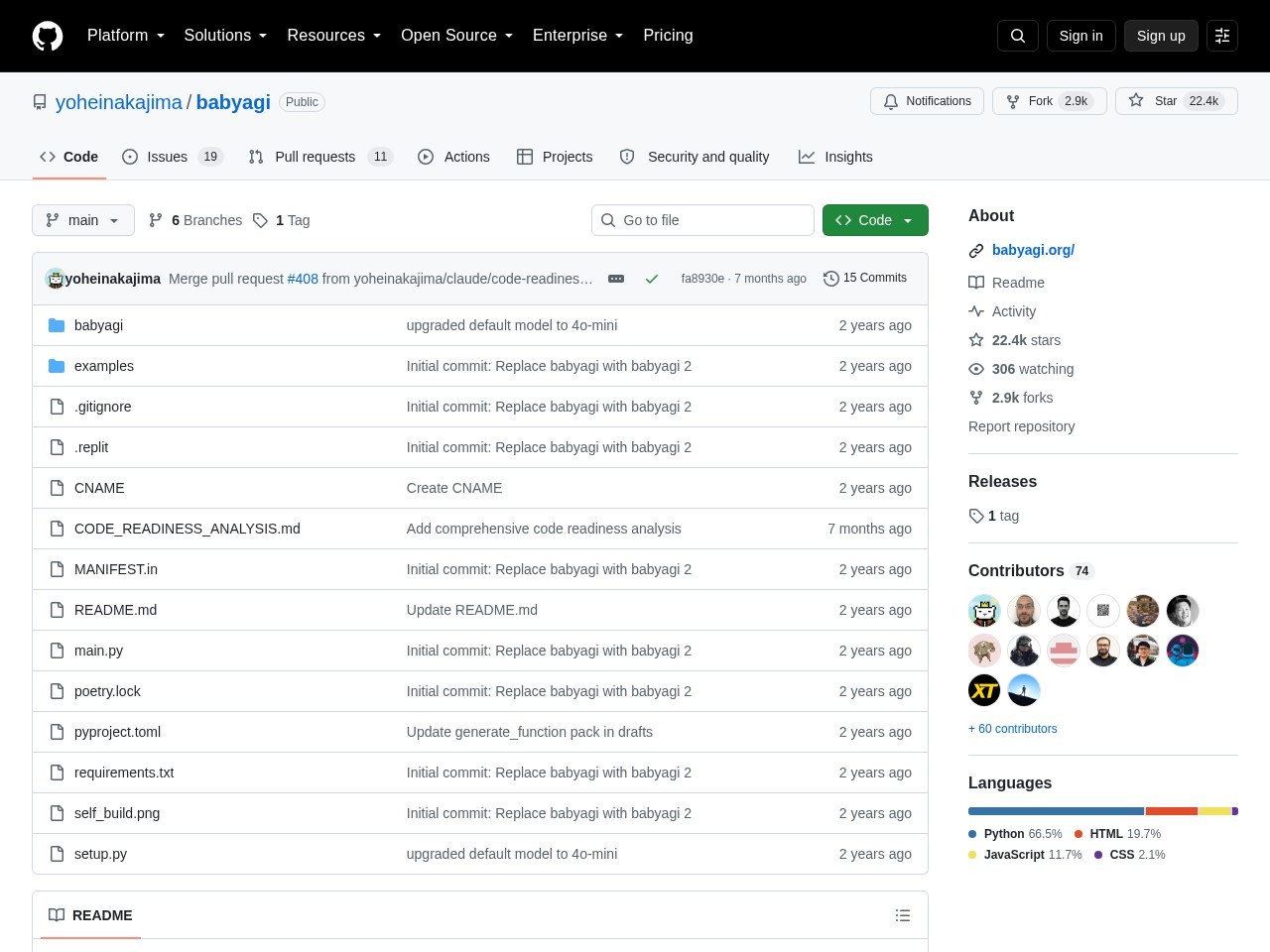Click the Go to file input
Viewport: 1270px width, 952px height.
tap(702, 220)
